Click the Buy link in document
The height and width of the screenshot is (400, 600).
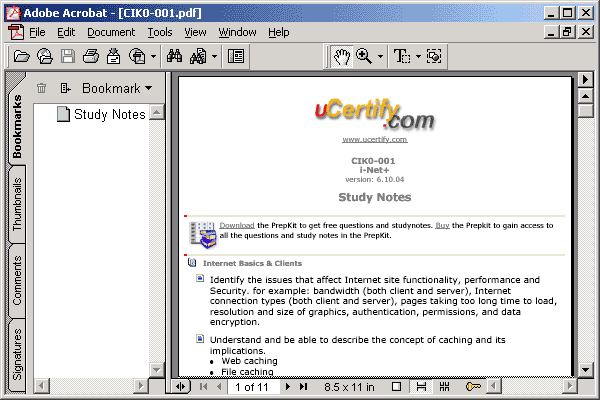point(442,225)
